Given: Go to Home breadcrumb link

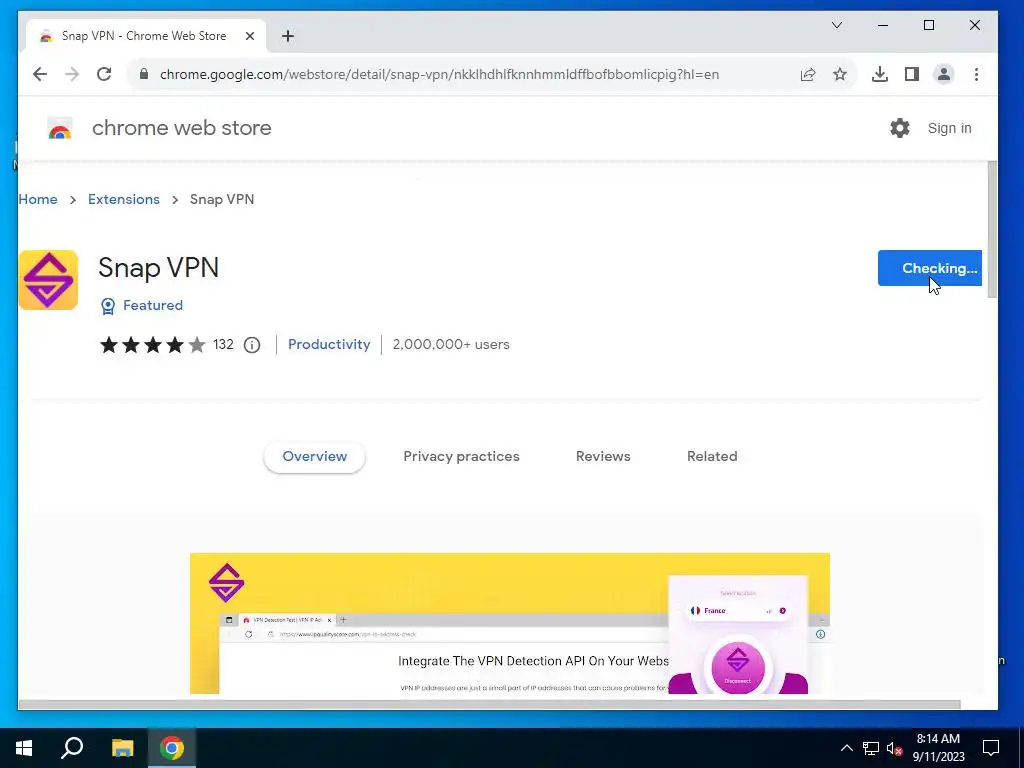Looking at the screenshot, I should pyautogui.click(x=38, y=200).
